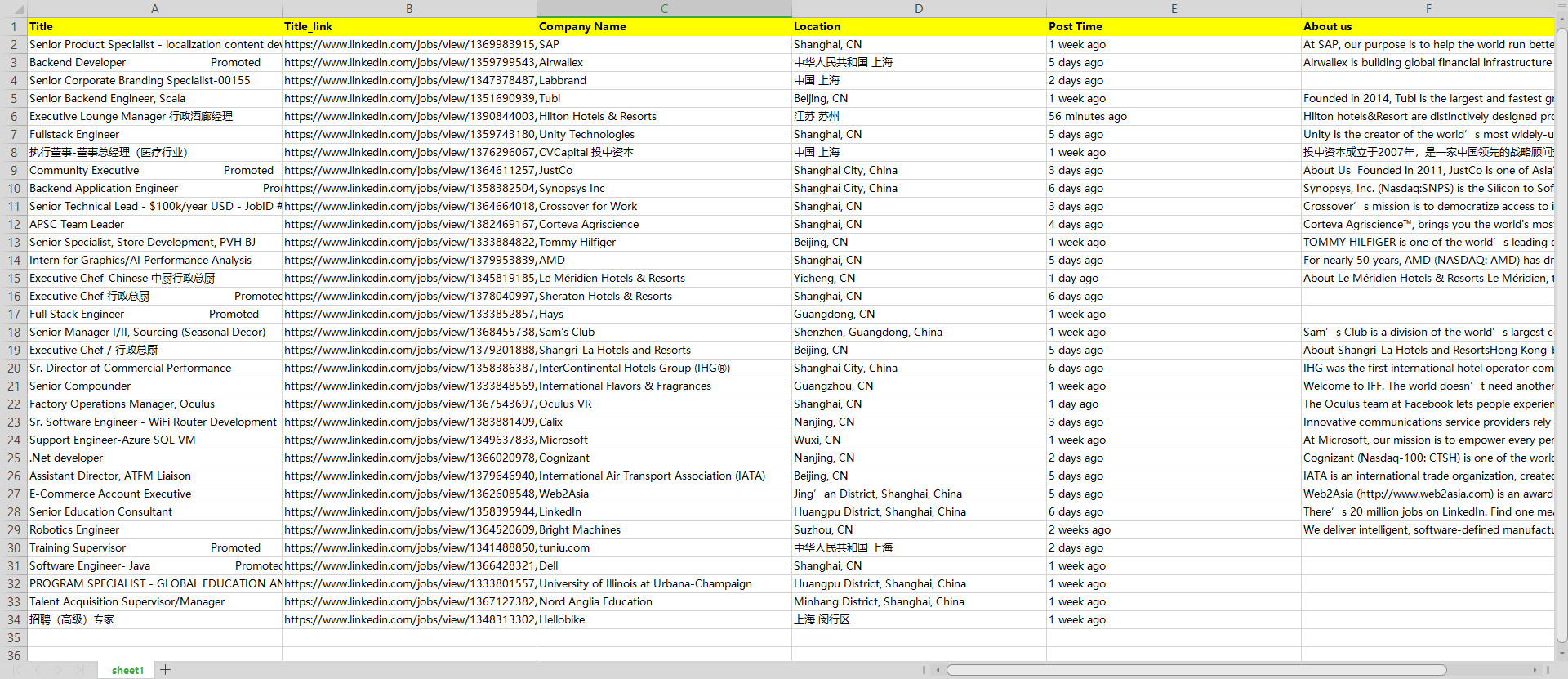1568x679 pixels.
Task: Select row 1 header number
Action: 14,26
